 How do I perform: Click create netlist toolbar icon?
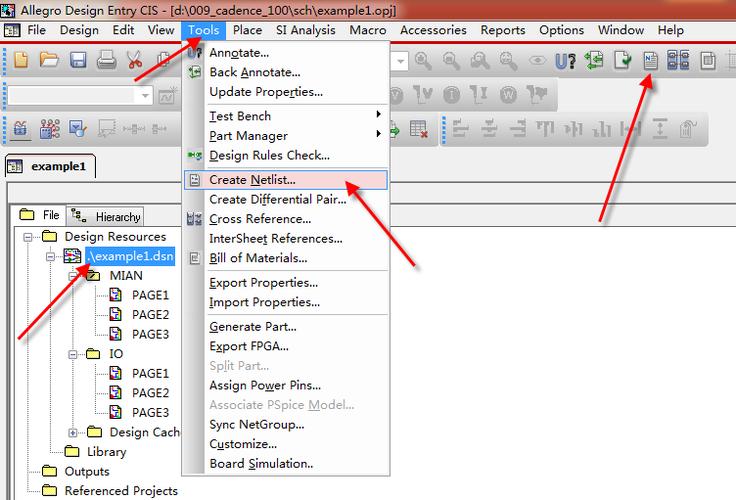click(651, 61)
